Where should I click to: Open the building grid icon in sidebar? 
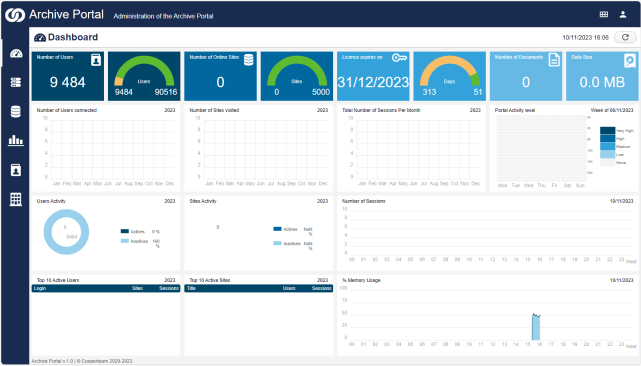pyautogui.click(x=16, y=199)
